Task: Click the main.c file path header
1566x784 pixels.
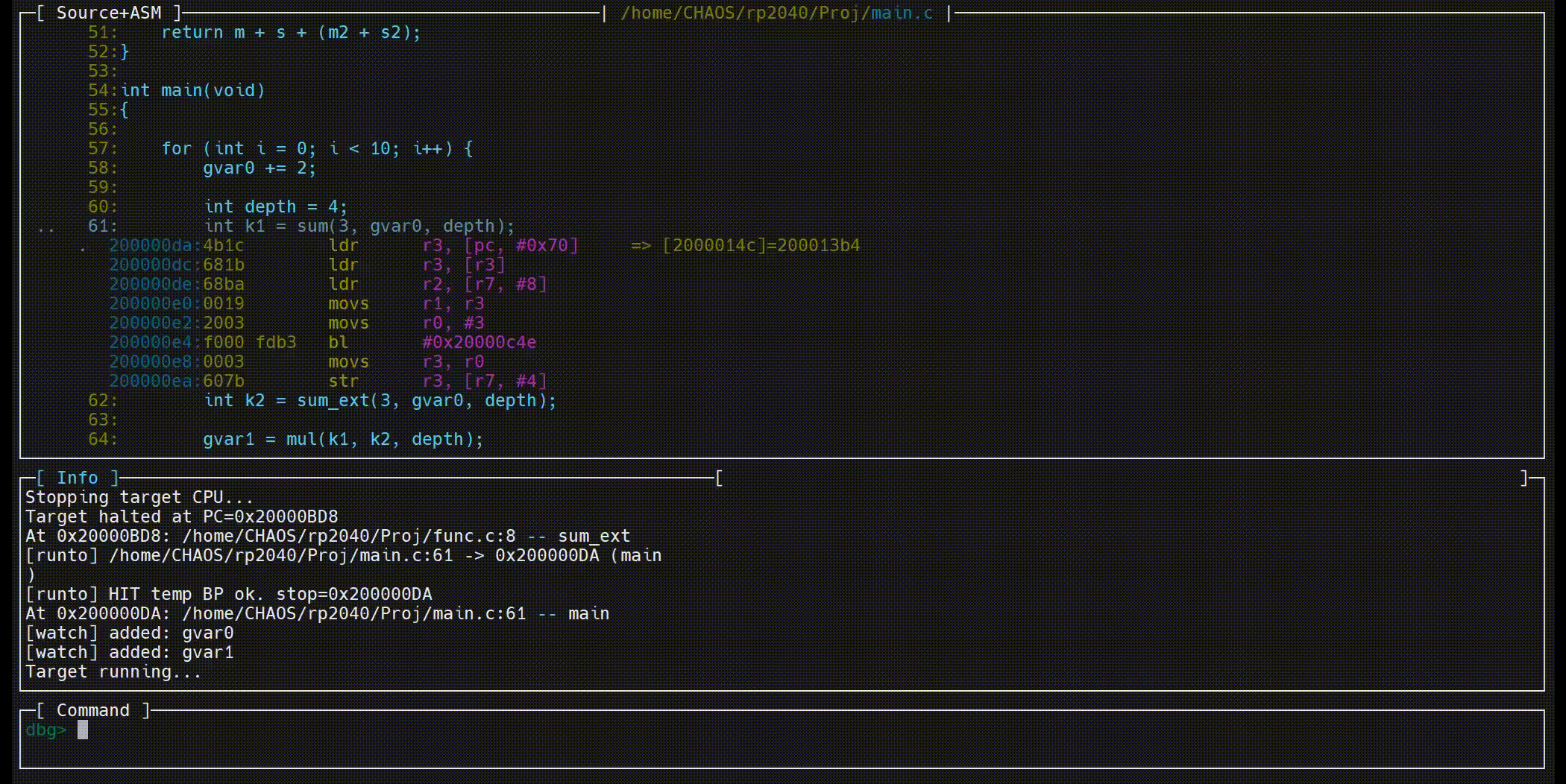Action: click(x=776, y=13)
